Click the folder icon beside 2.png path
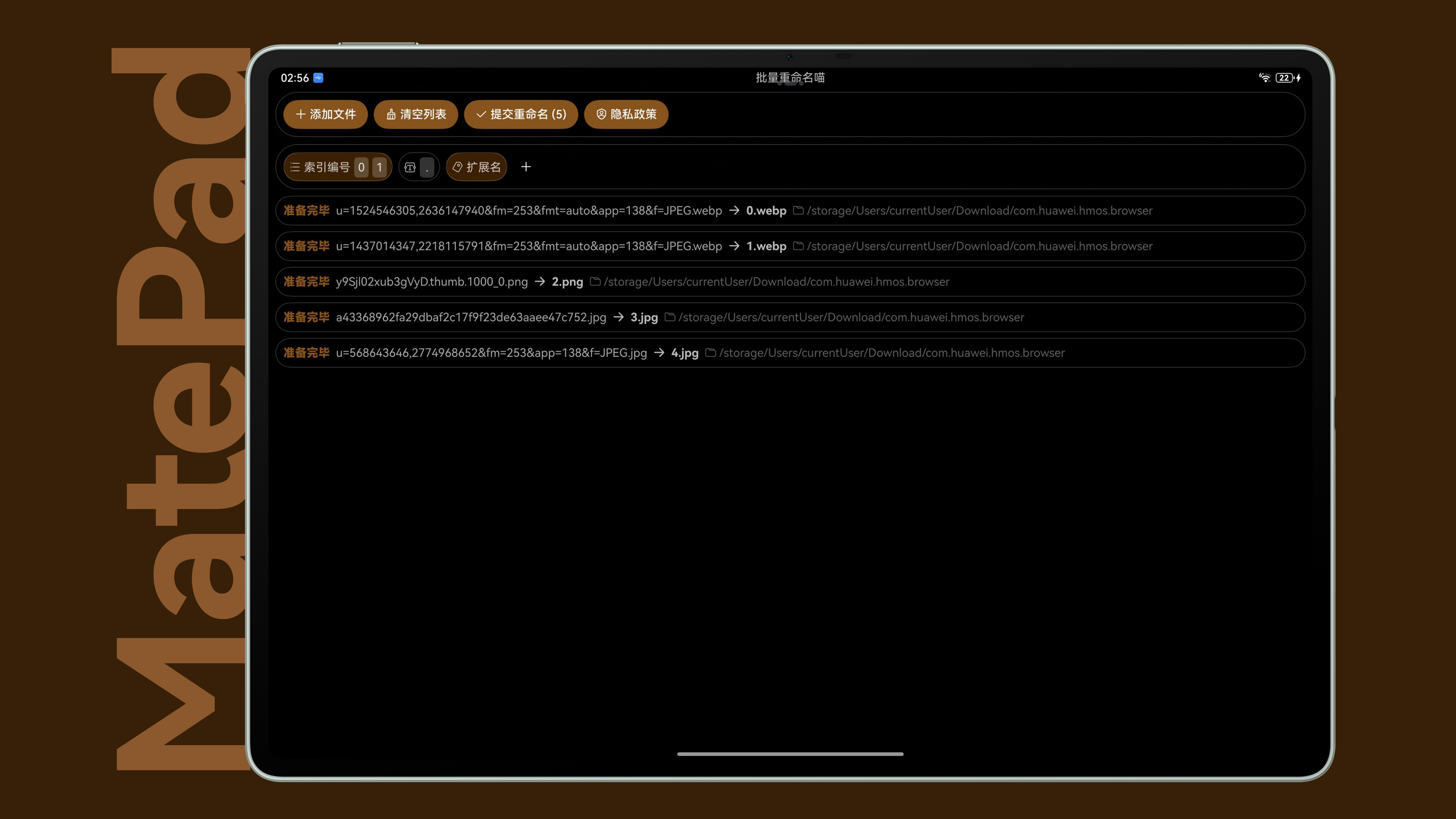The height and width of the screenshot is (819, 1456). tap(595, 282)
